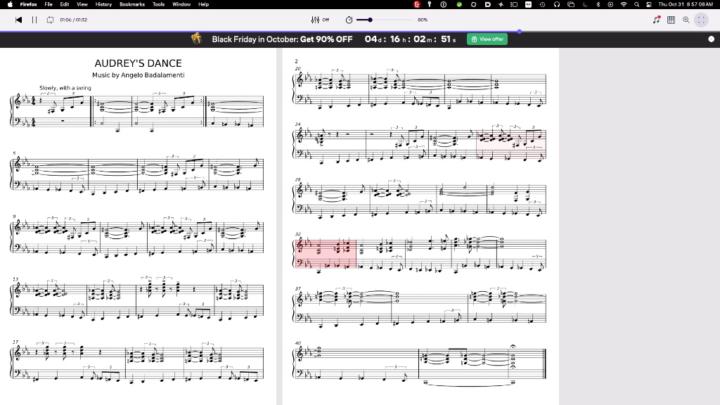Rewind playback to the beginning
The height and width of the screenshot is (405, 720).
18,20
